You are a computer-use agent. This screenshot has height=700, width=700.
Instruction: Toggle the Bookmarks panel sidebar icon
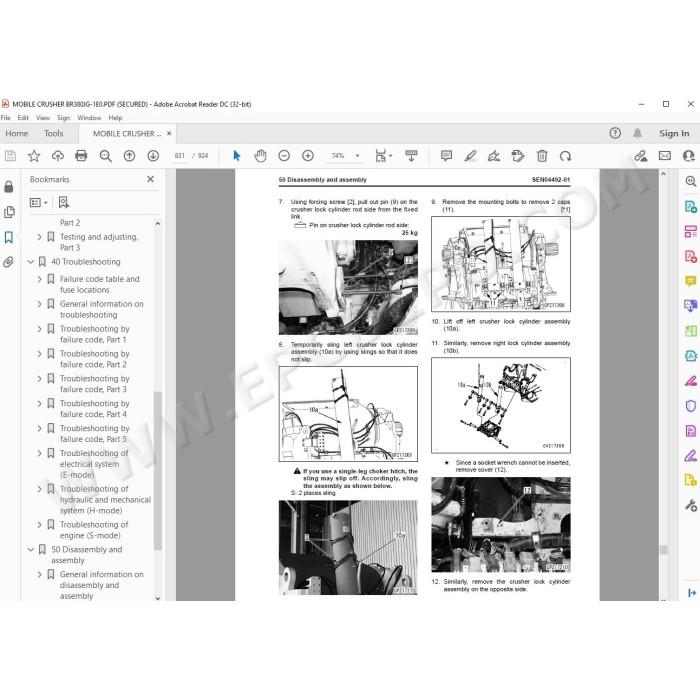9,237
